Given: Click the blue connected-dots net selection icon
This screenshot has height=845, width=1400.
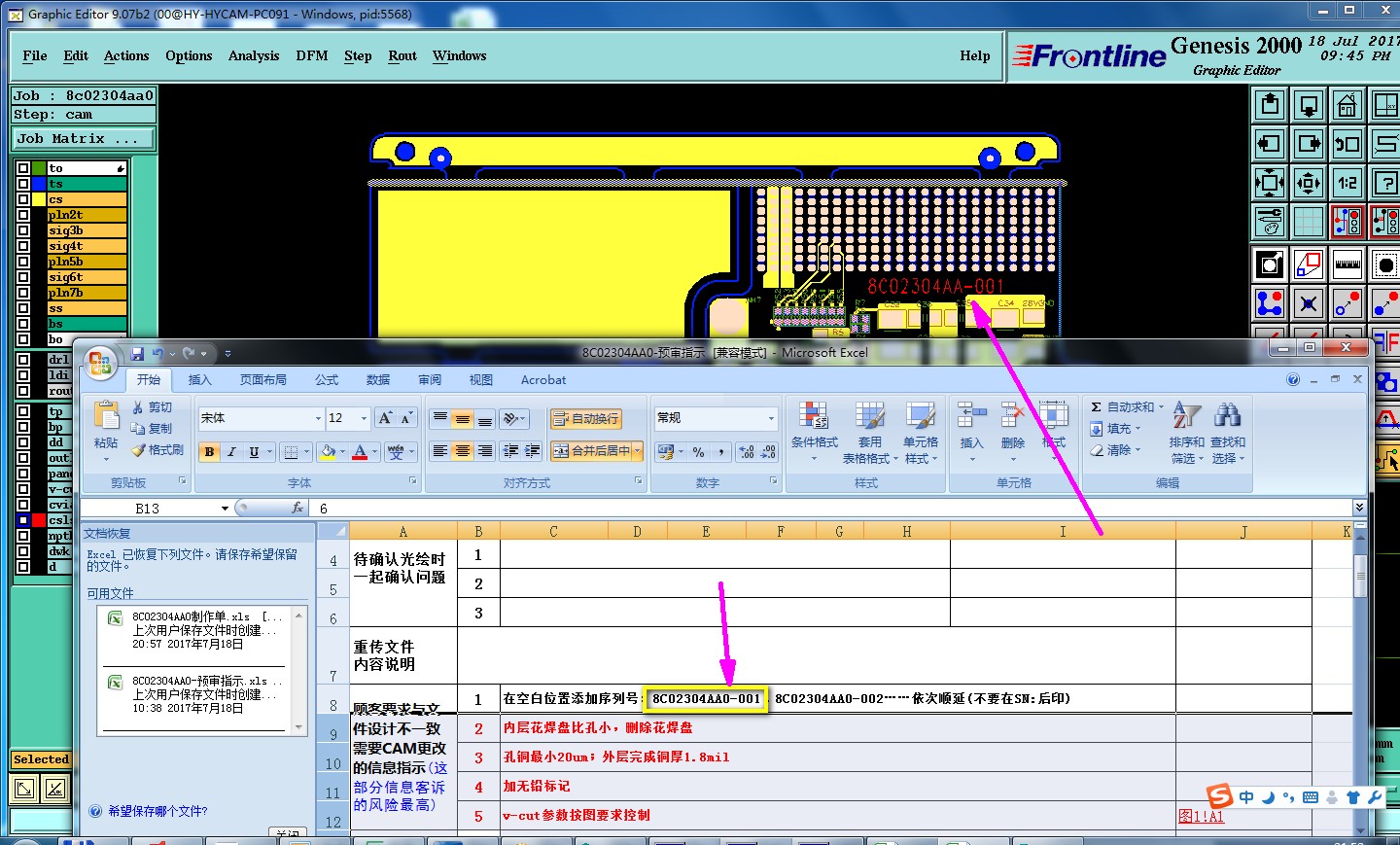Looking at the screenshot, I should [1270, 303].
